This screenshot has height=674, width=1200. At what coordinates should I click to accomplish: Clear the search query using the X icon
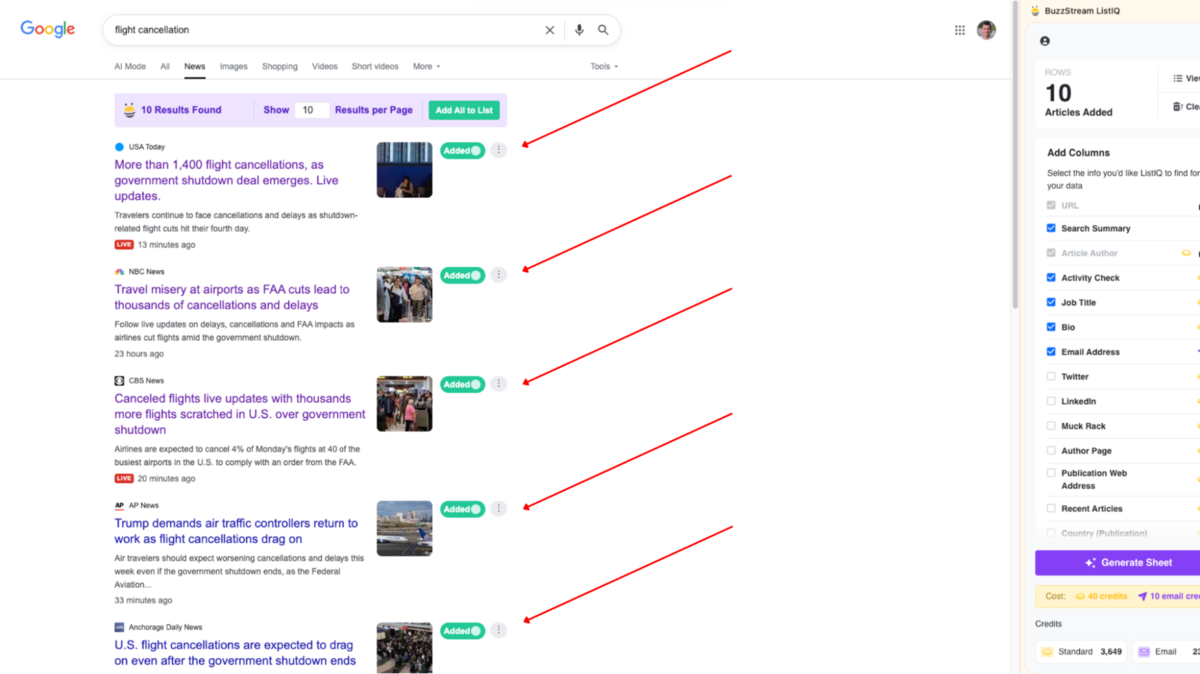549,29
